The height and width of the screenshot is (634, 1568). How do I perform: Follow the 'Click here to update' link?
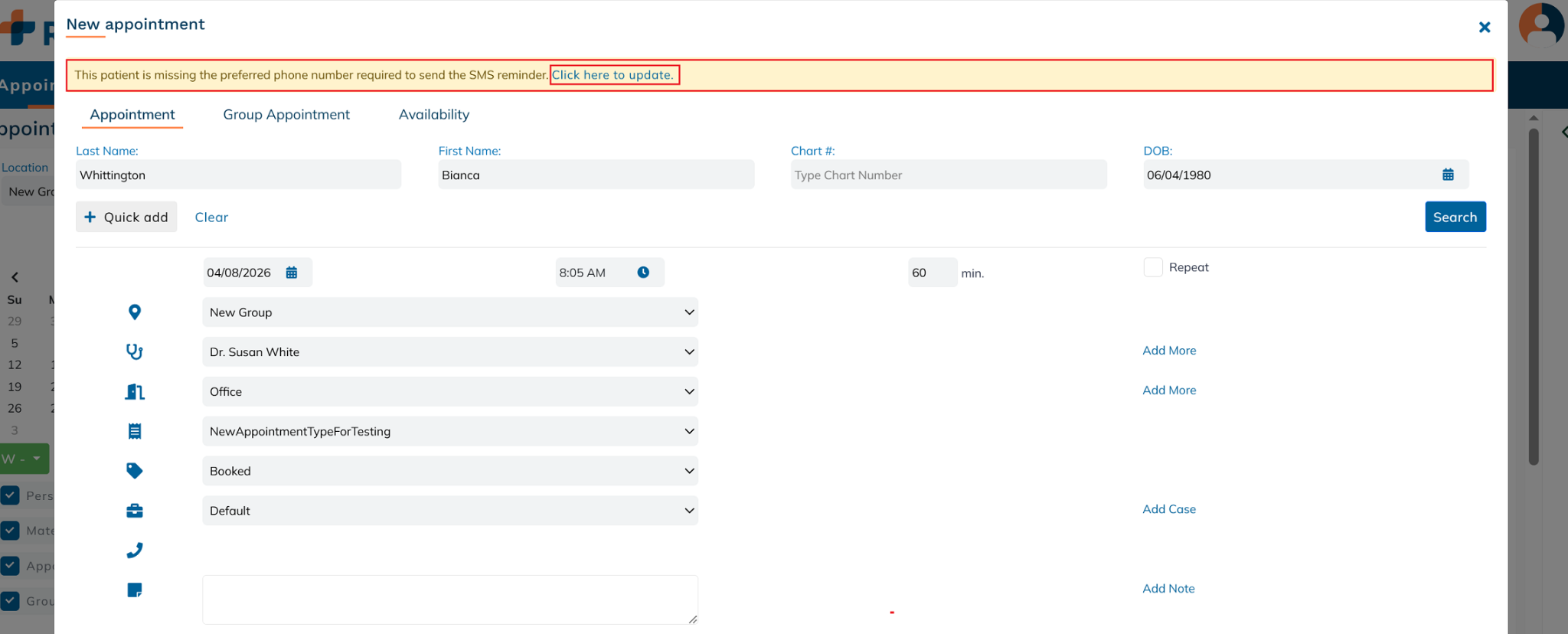pos(612,75)
